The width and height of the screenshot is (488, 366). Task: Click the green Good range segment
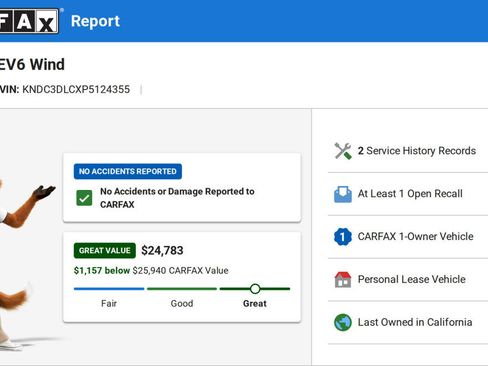(182, 289)
